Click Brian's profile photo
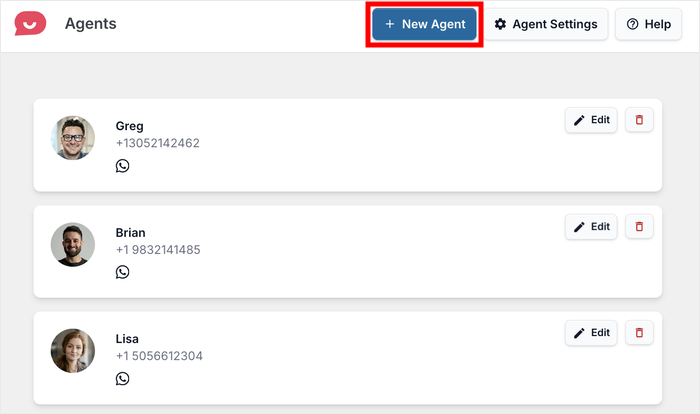 point(73,244)
